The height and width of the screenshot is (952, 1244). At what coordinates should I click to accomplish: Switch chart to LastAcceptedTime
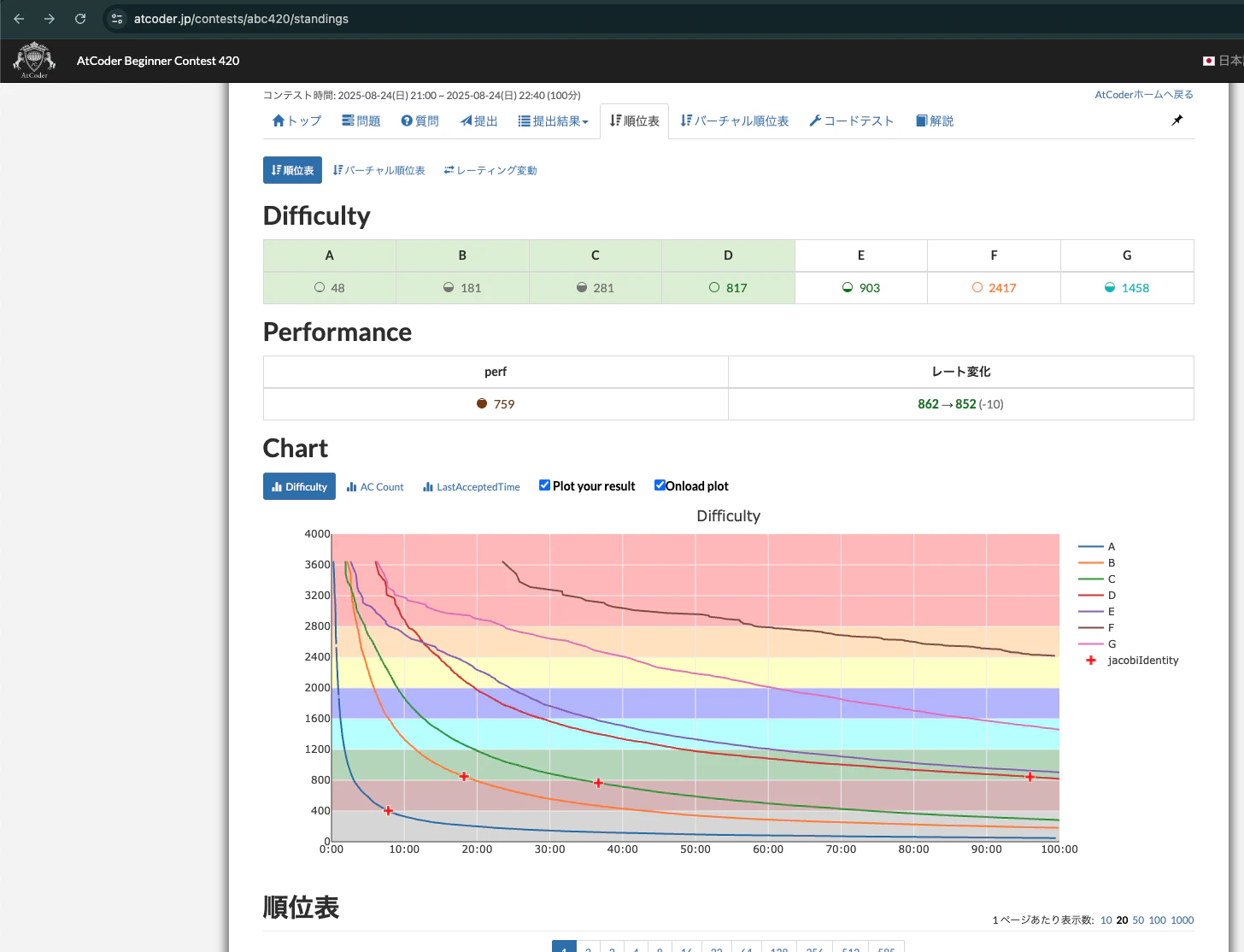(472, 486)
